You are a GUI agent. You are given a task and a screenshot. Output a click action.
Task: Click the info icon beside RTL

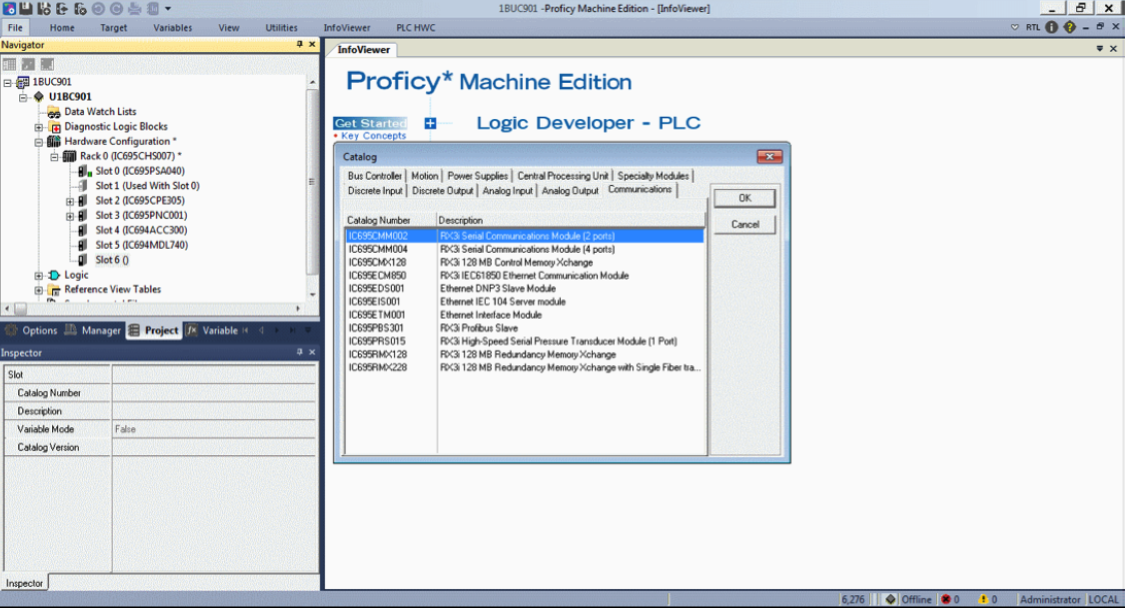tap(1052, 27)
